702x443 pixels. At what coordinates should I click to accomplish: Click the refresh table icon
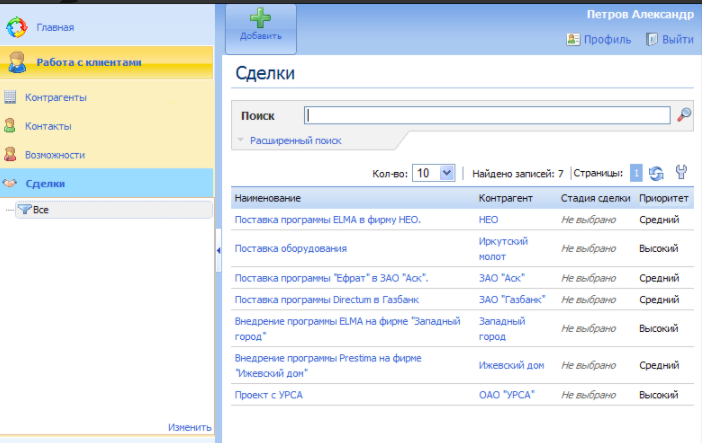657,173
